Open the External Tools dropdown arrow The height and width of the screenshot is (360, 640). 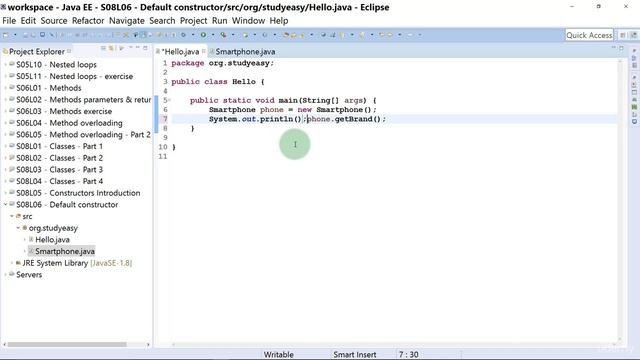click(233, 35)
